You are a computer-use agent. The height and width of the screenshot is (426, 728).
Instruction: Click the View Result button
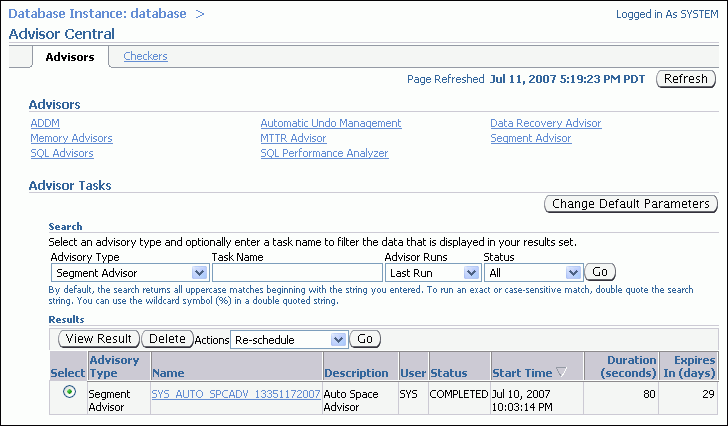[x=99, y=339]
